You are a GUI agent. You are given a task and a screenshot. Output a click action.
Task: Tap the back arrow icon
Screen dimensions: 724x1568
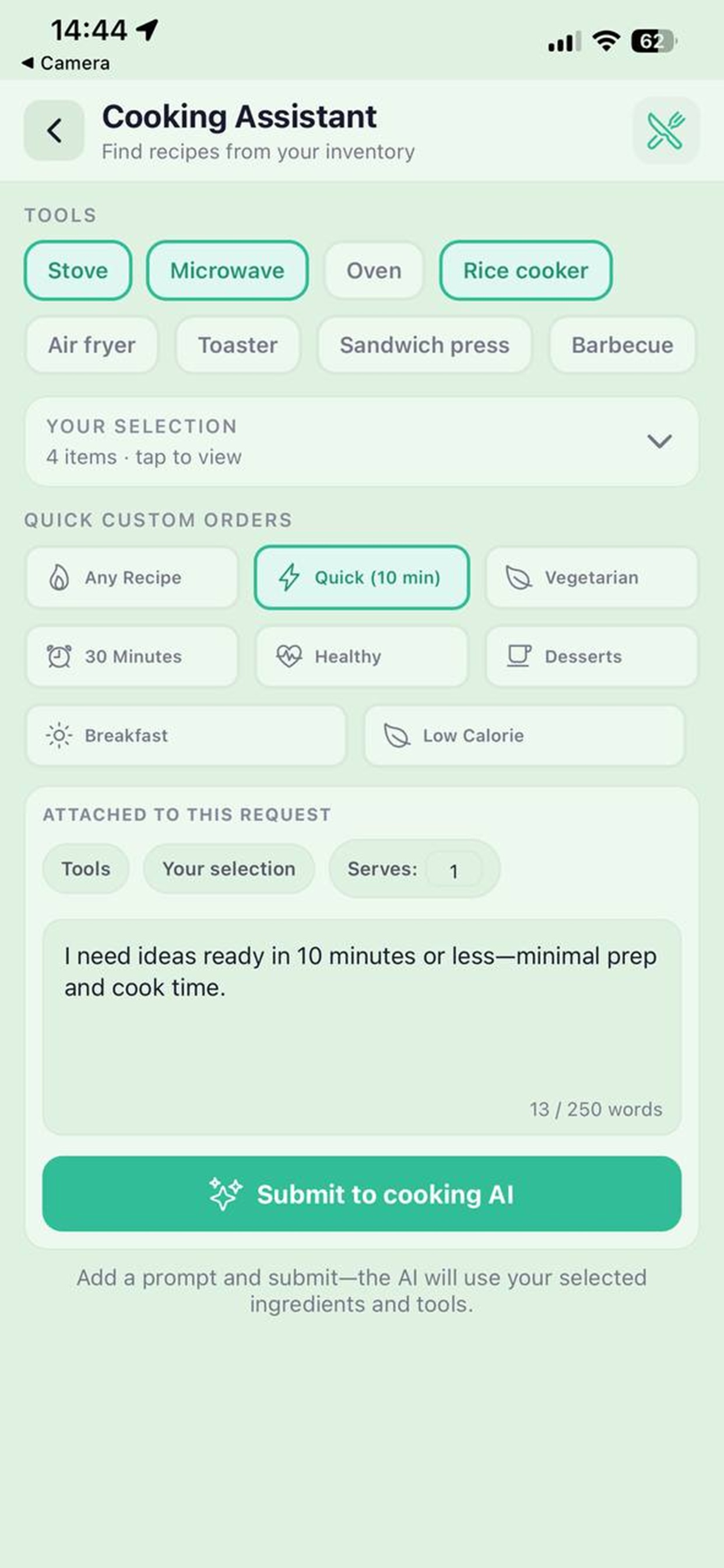[54, 130]
